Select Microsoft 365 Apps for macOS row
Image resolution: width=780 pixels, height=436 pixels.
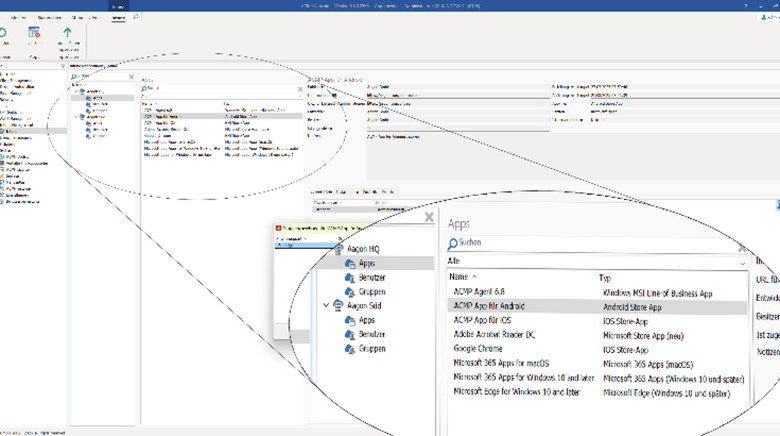coord(501,363)
